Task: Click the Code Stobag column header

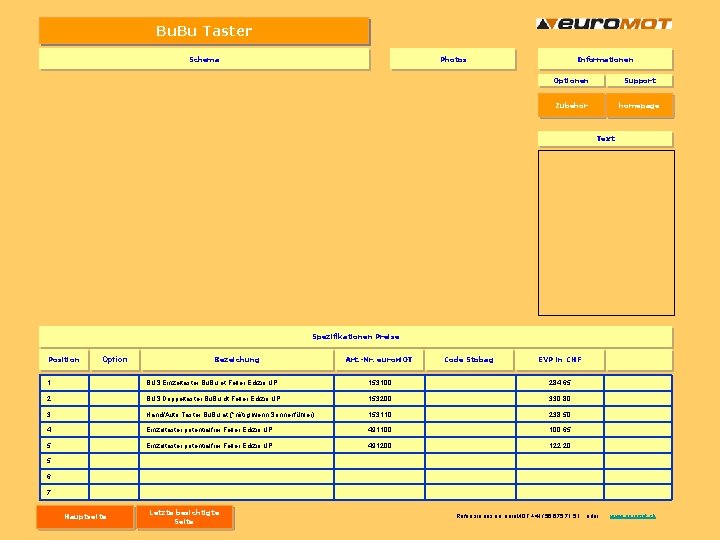Action: 469,360
